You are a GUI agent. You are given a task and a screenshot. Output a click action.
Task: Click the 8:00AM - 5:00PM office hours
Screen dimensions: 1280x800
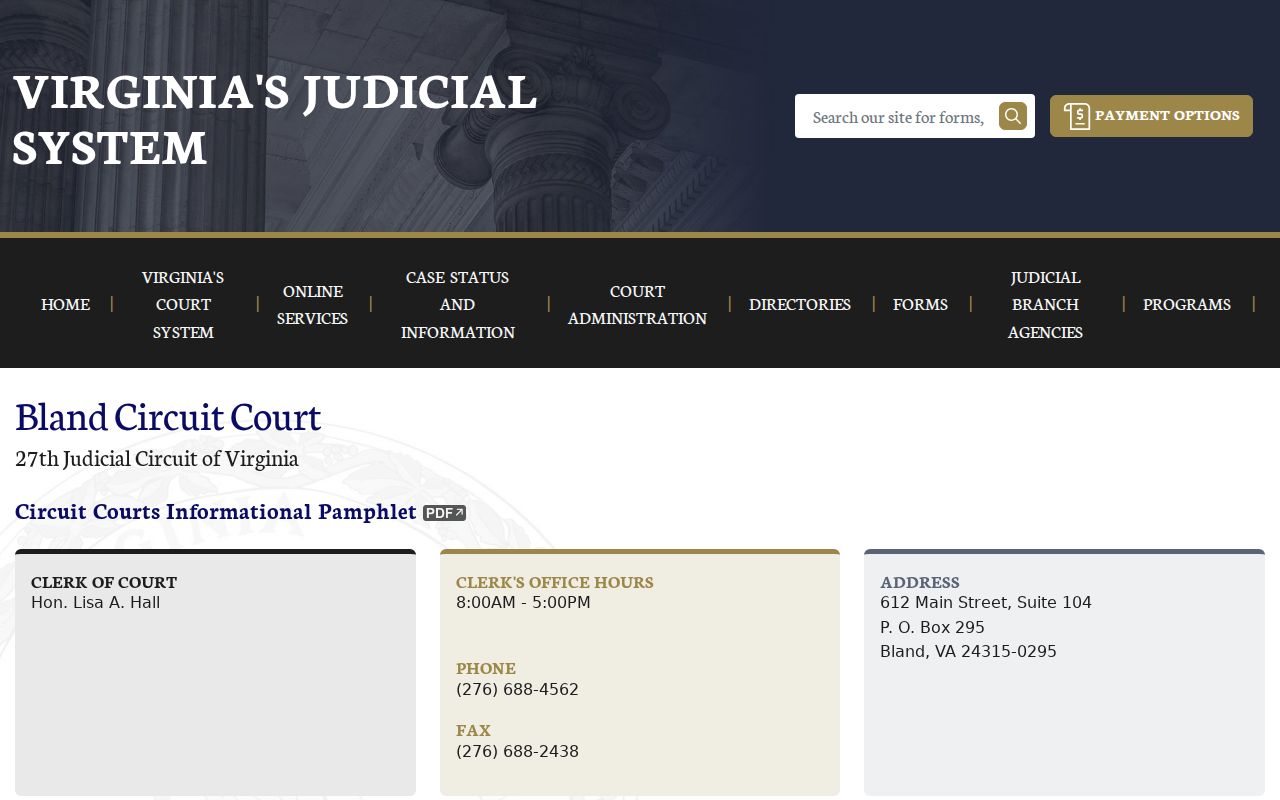[523, 602]
